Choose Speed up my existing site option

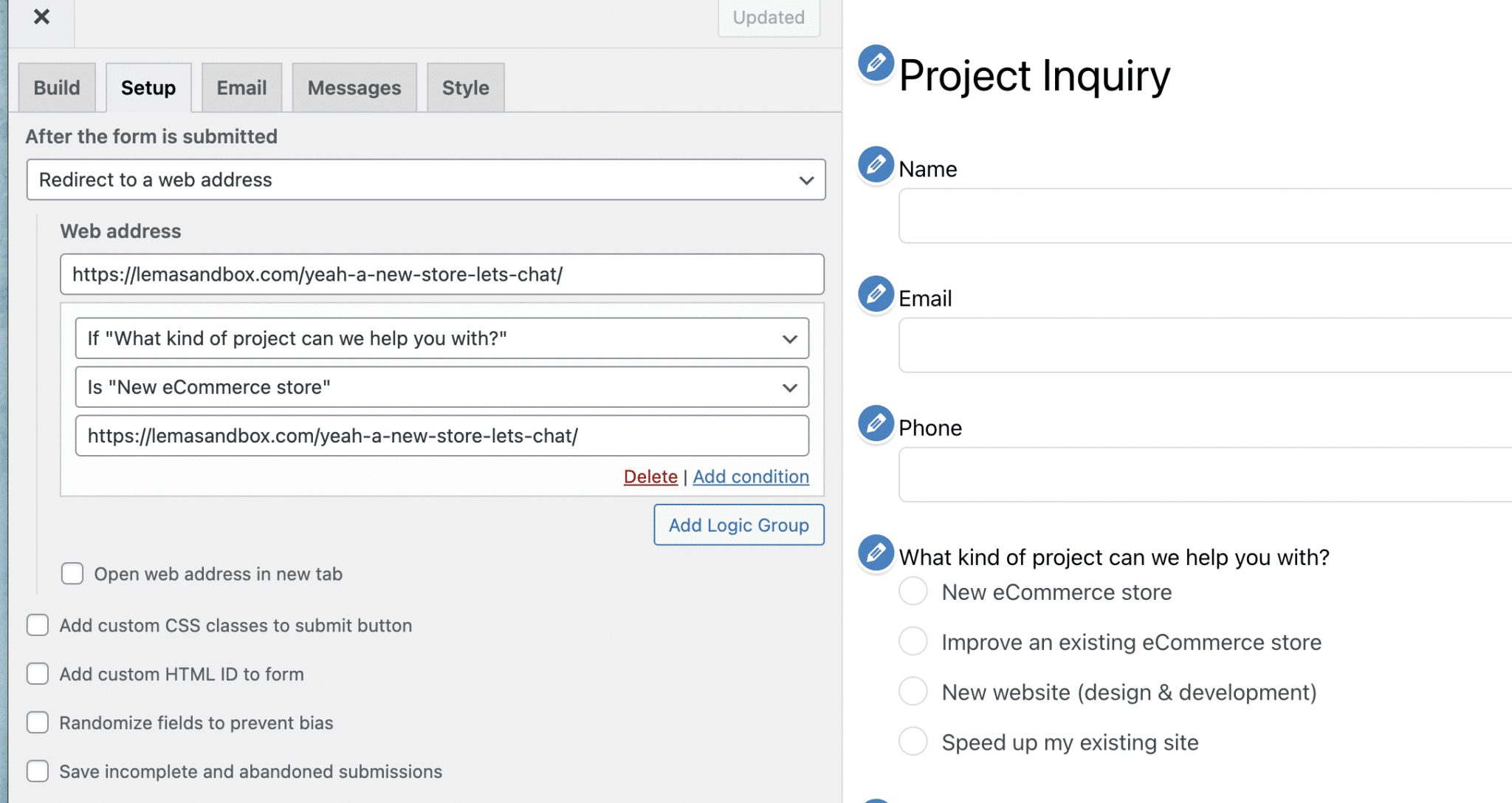point(913,742)
